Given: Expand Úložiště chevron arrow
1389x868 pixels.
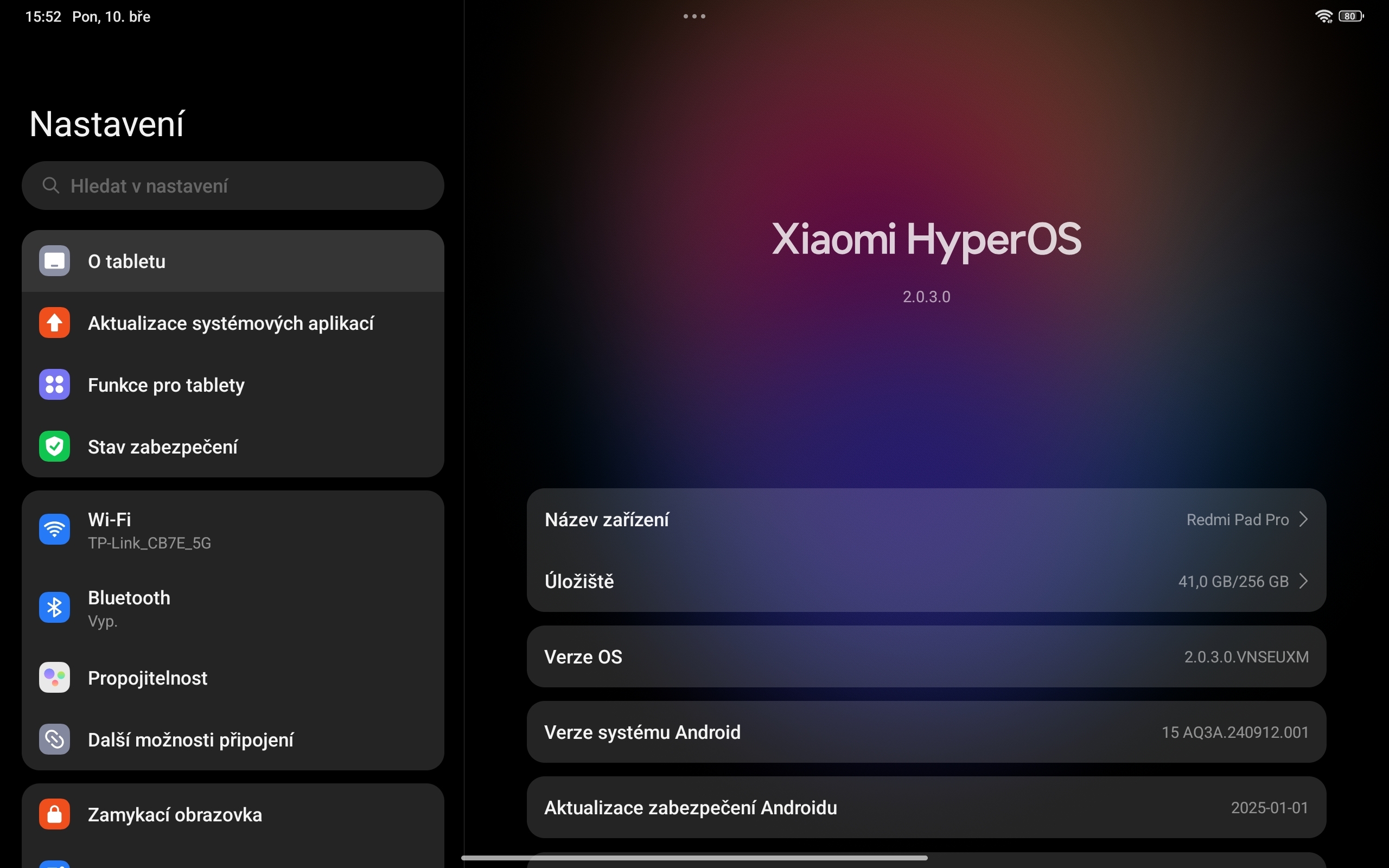Looking at the screenshot, I should [x=1304, y=581].
